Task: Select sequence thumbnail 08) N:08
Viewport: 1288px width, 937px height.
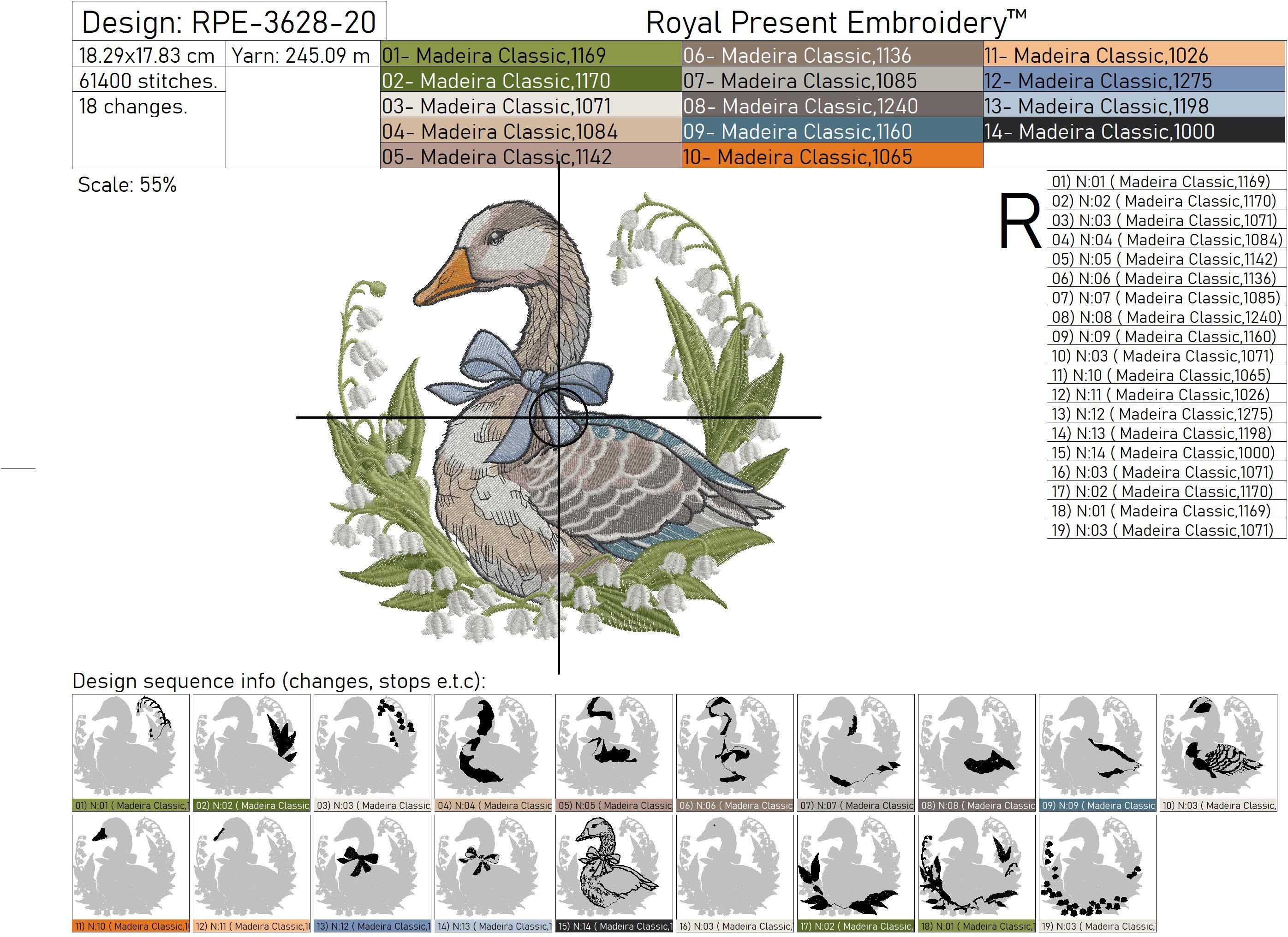Action: 977,753
